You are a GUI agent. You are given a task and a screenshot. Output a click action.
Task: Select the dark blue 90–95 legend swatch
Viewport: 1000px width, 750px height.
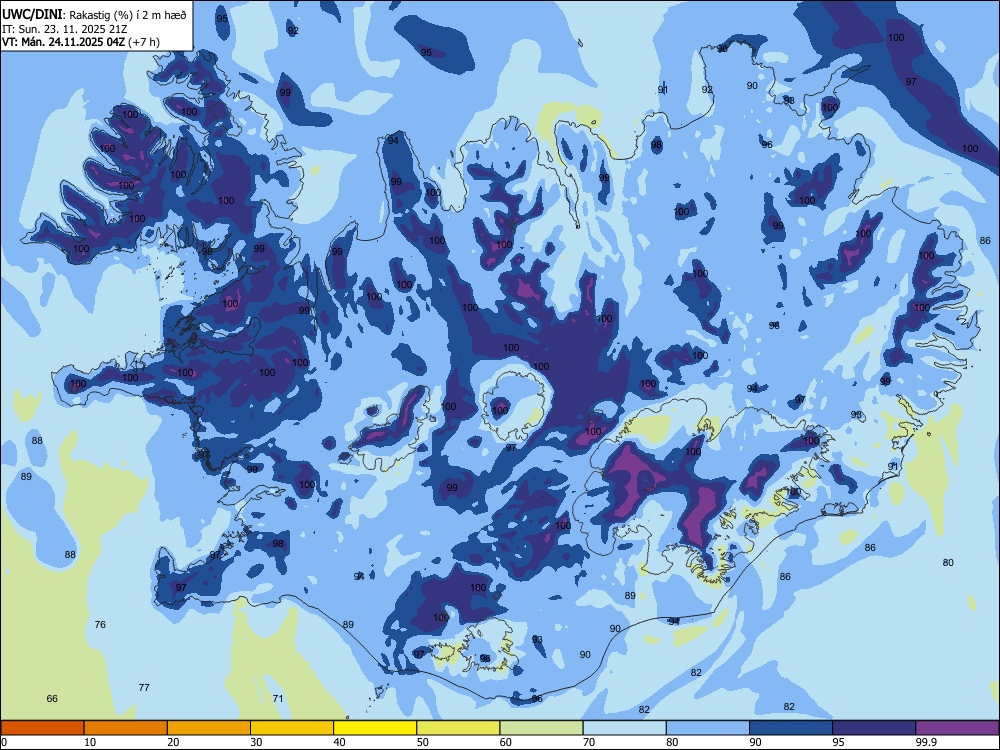pos(791,728)
